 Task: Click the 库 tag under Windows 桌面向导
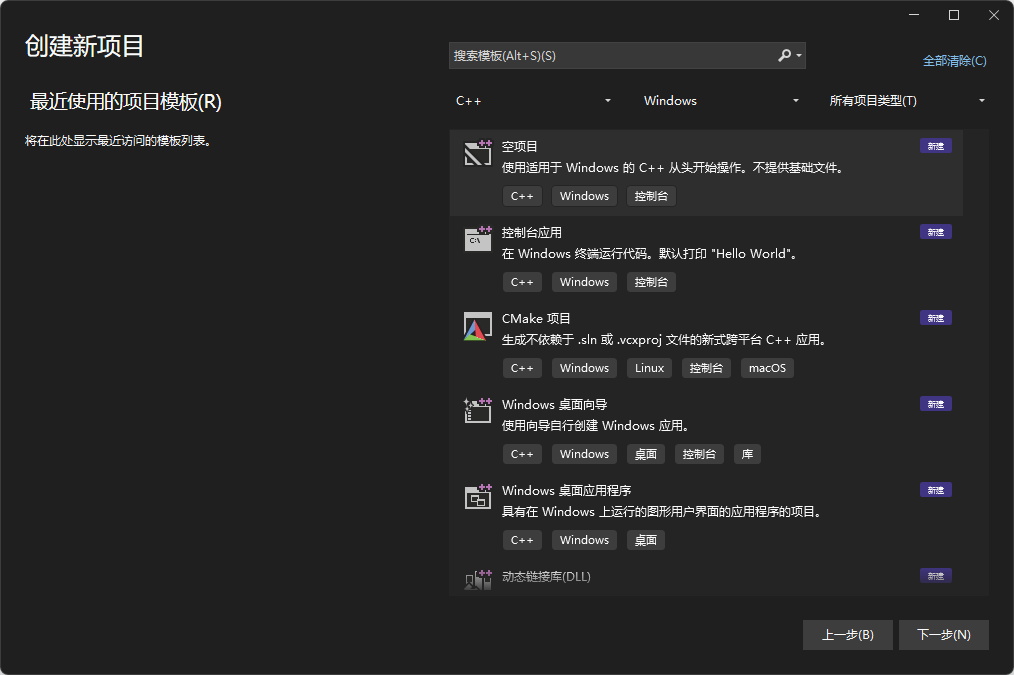pos(748,454)
